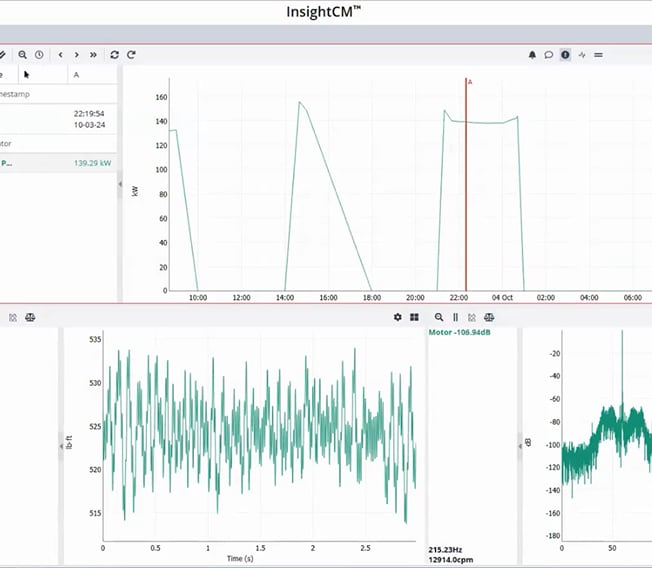Open alarms bell icon
Screen dimensions: 652x568
(532, 55)
